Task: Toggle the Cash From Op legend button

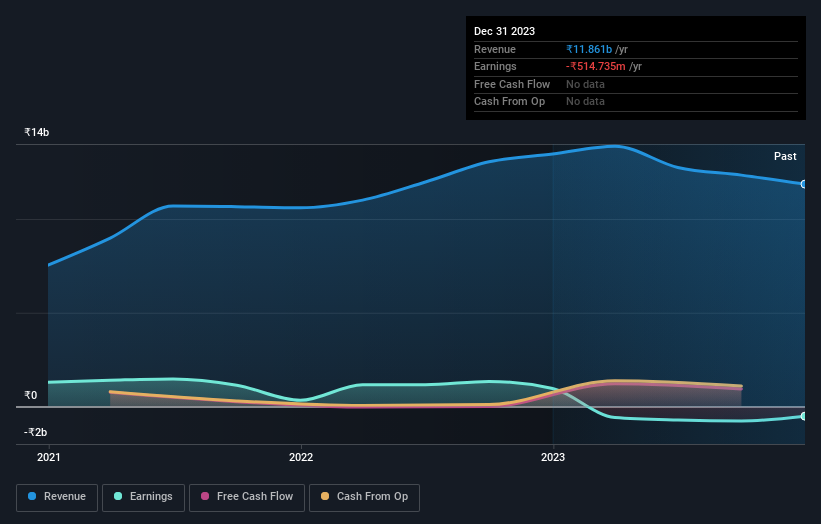Action: [364, 497]
